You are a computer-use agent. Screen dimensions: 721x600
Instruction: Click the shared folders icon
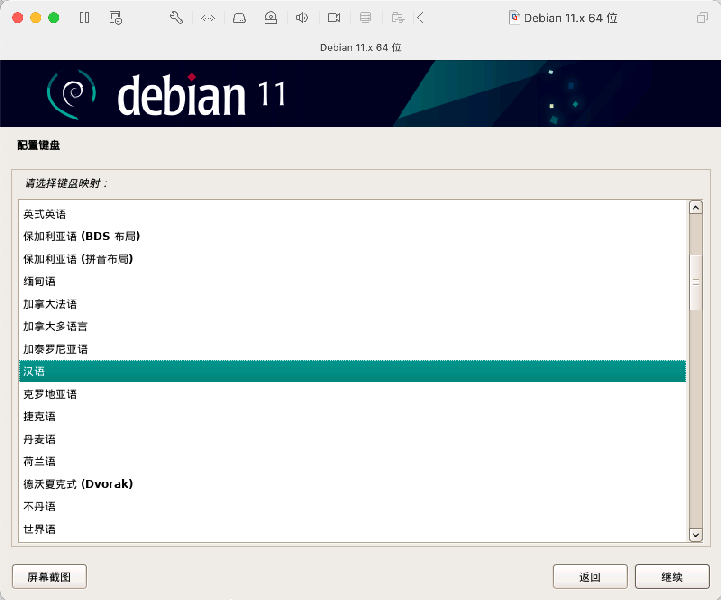(x=398, y=18)
